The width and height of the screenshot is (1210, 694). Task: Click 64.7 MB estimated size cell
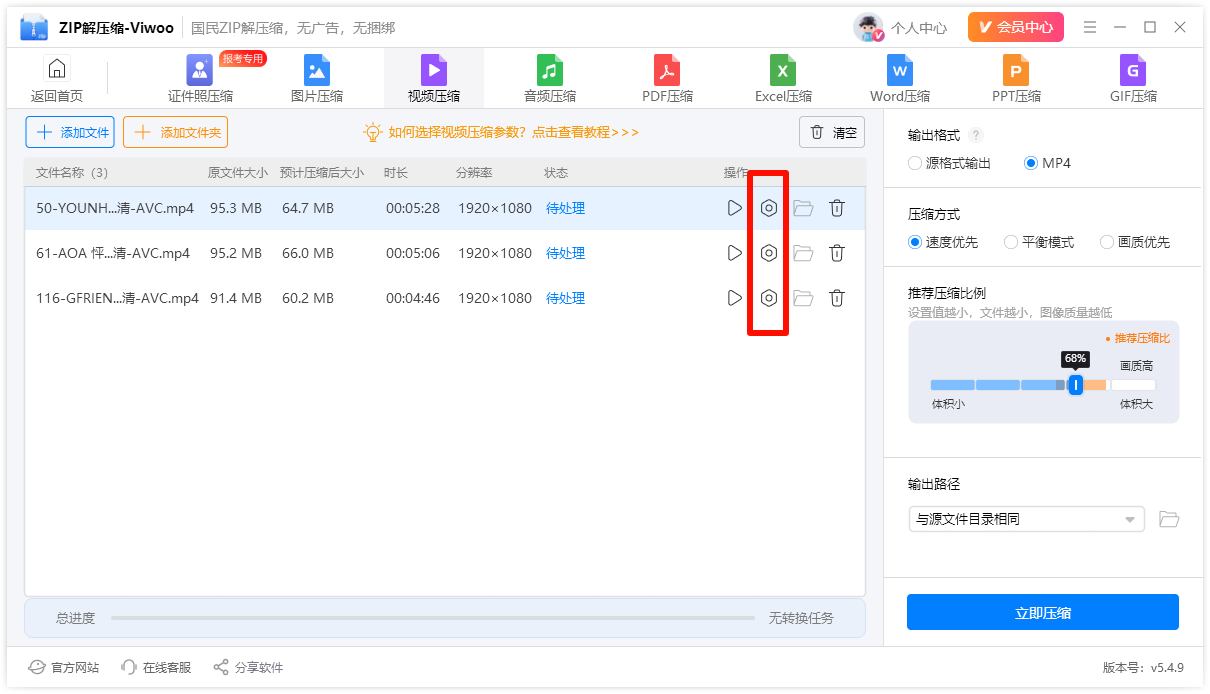pos(308,208)
